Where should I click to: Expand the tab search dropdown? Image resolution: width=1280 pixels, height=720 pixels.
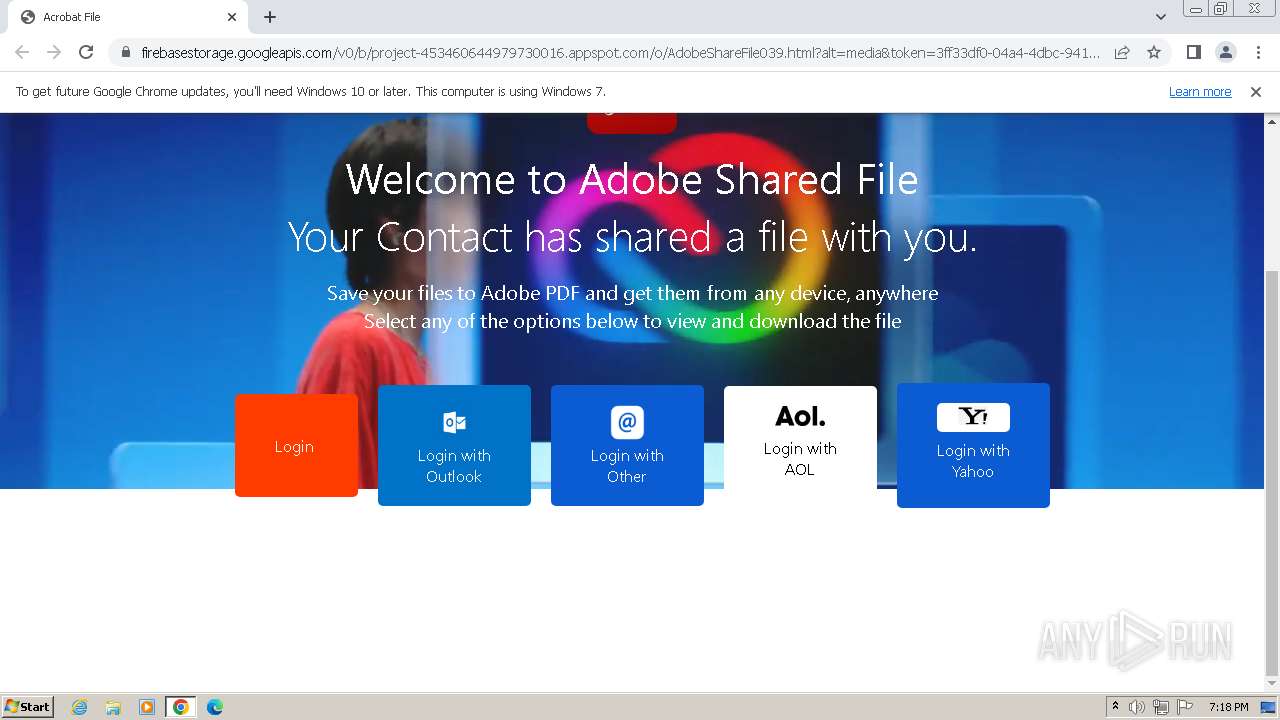tap(1161, 17)
